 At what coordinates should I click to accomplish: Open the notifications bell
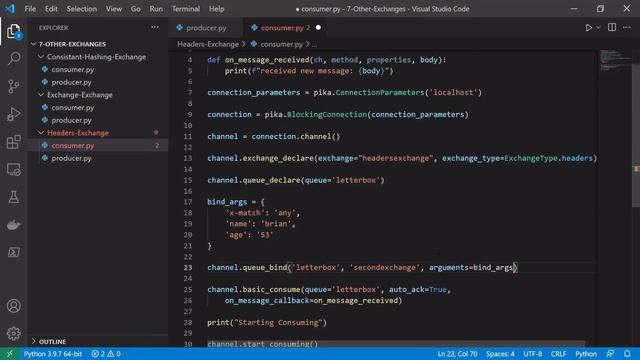627,354
